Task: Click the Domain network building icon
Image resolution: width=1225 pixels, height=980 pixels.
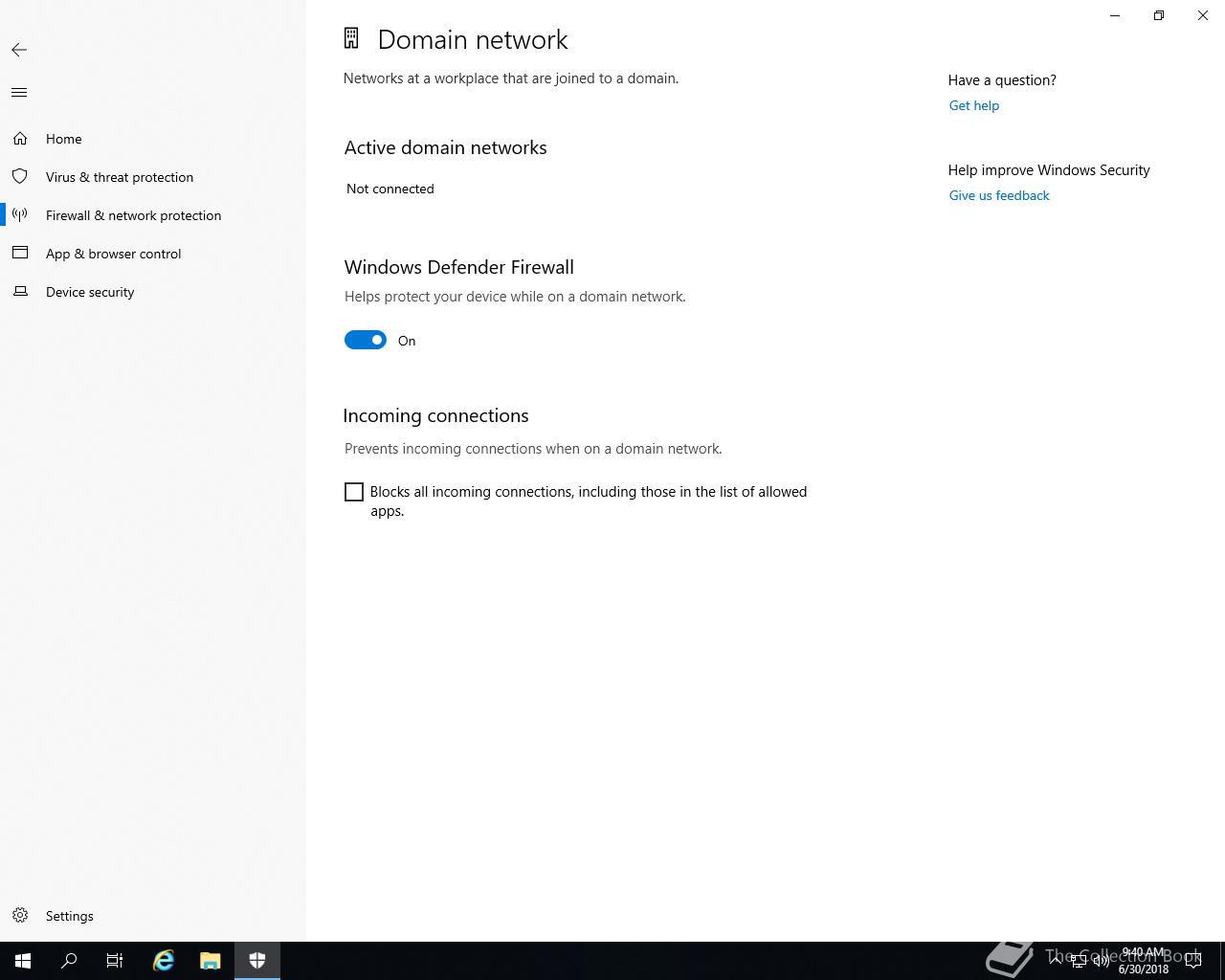Action: tap(351, 38)
